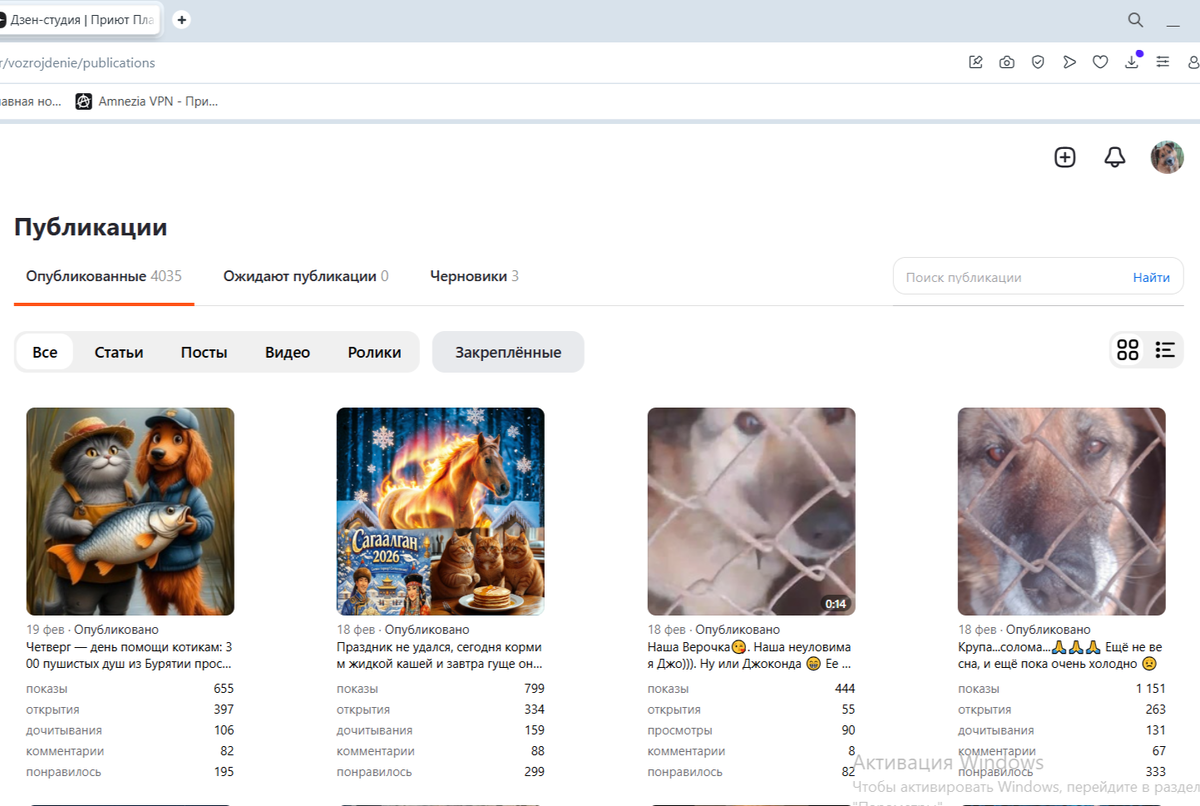Open the browser profile icon at the toolbar edge
Image resolution: width=1200 pixels, height=806 pixels.
click(1193, 62)
